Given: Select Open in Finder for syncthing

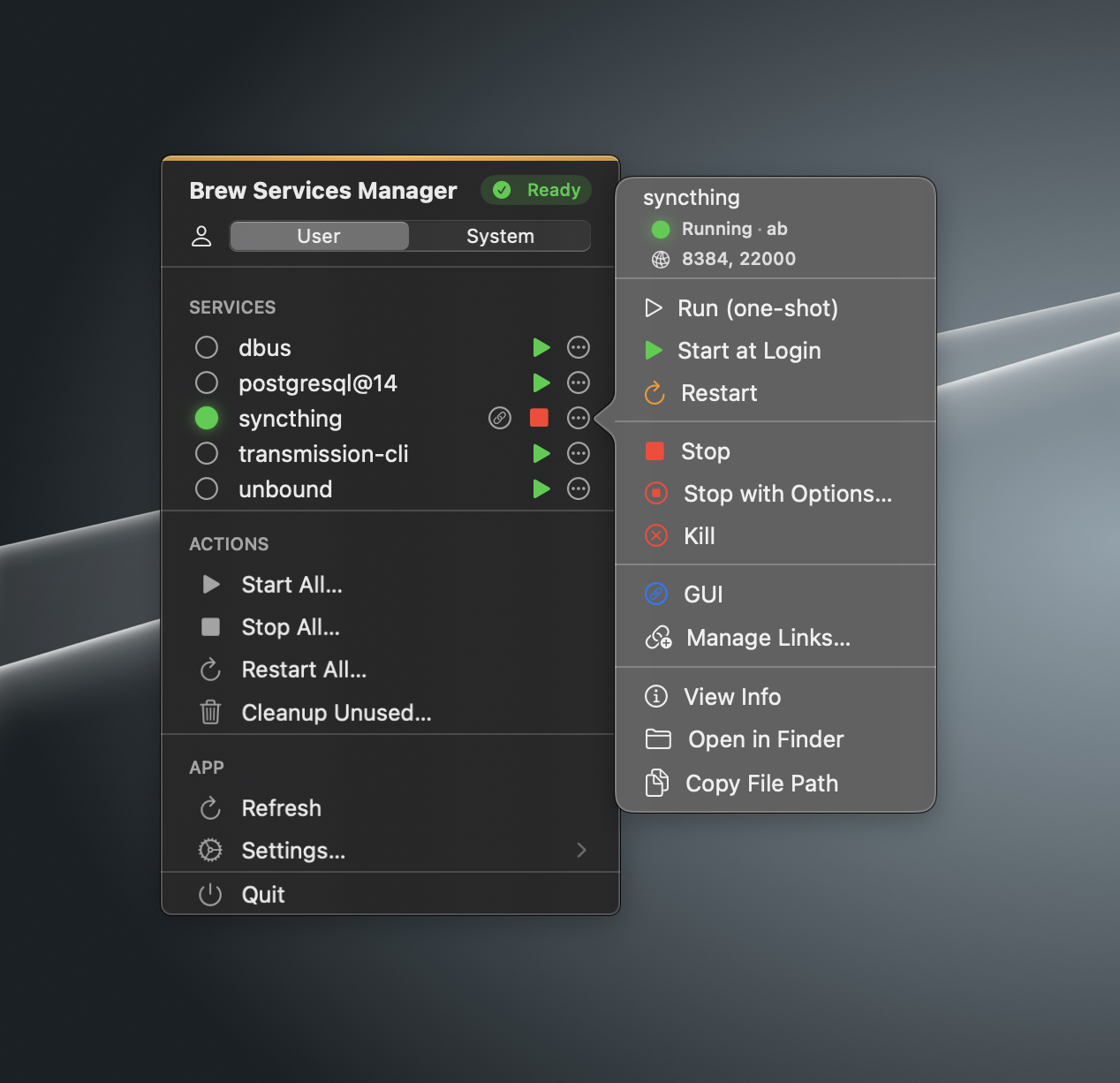Looking at the screenshot, I should 765,739.
